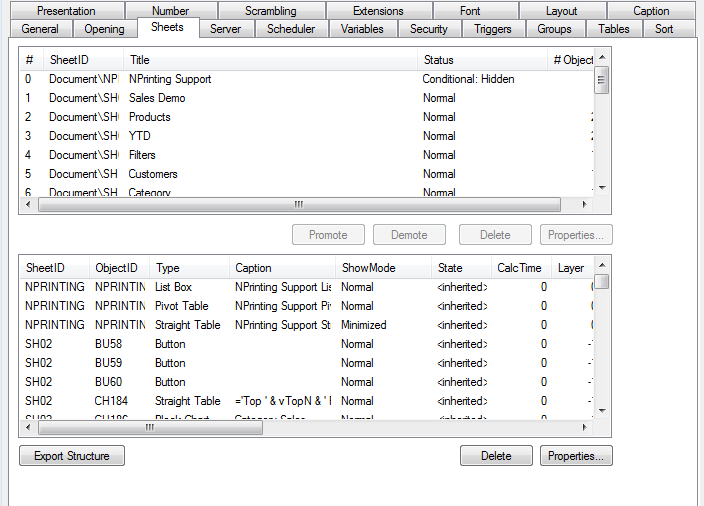The image size is (704, 506).
Task: Sort sheets list by SheetID column header
Action: click(x=83, y=60)
